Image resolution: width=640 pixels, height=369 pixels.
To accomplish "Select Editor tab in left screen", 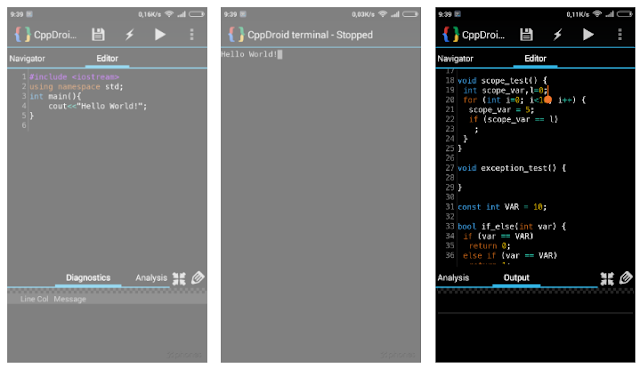I will coord(107,59).
